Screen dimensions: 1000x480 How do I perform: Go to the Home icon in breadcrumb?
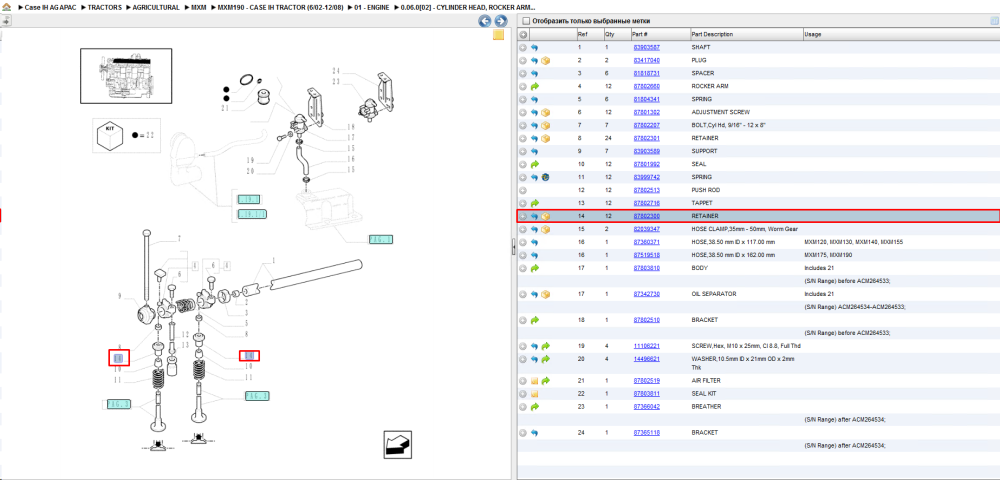(7, 7)
